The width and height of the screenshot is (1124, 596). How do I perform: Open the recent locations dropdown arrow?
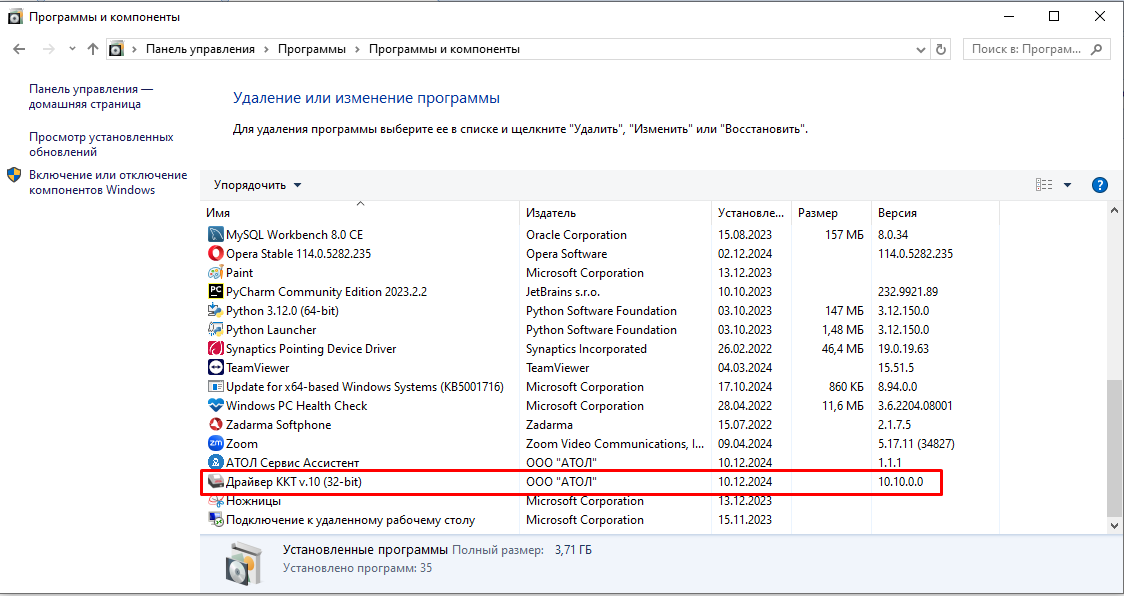click(72, 49)
